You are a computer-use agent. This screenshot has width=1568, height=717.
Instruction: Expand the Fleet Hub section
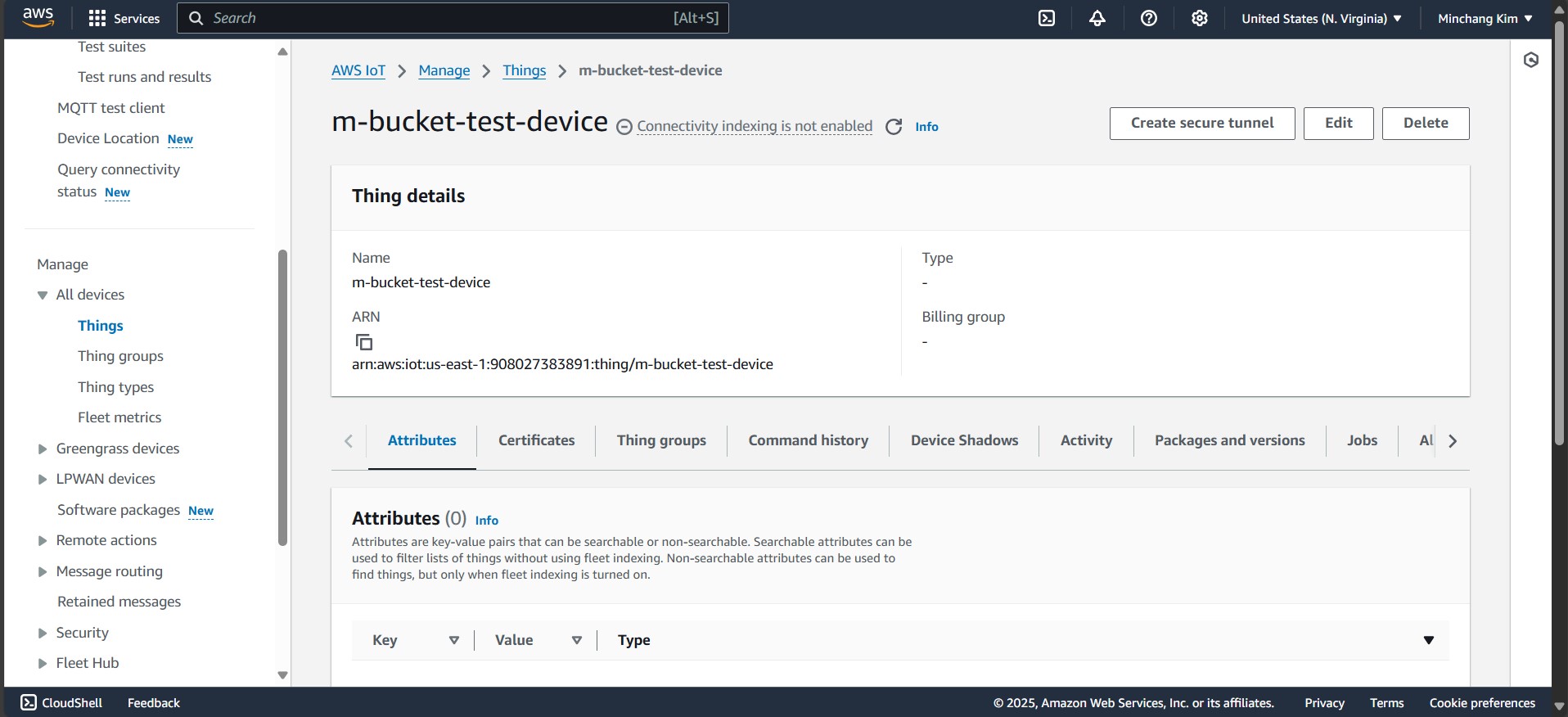pos(43,663)
